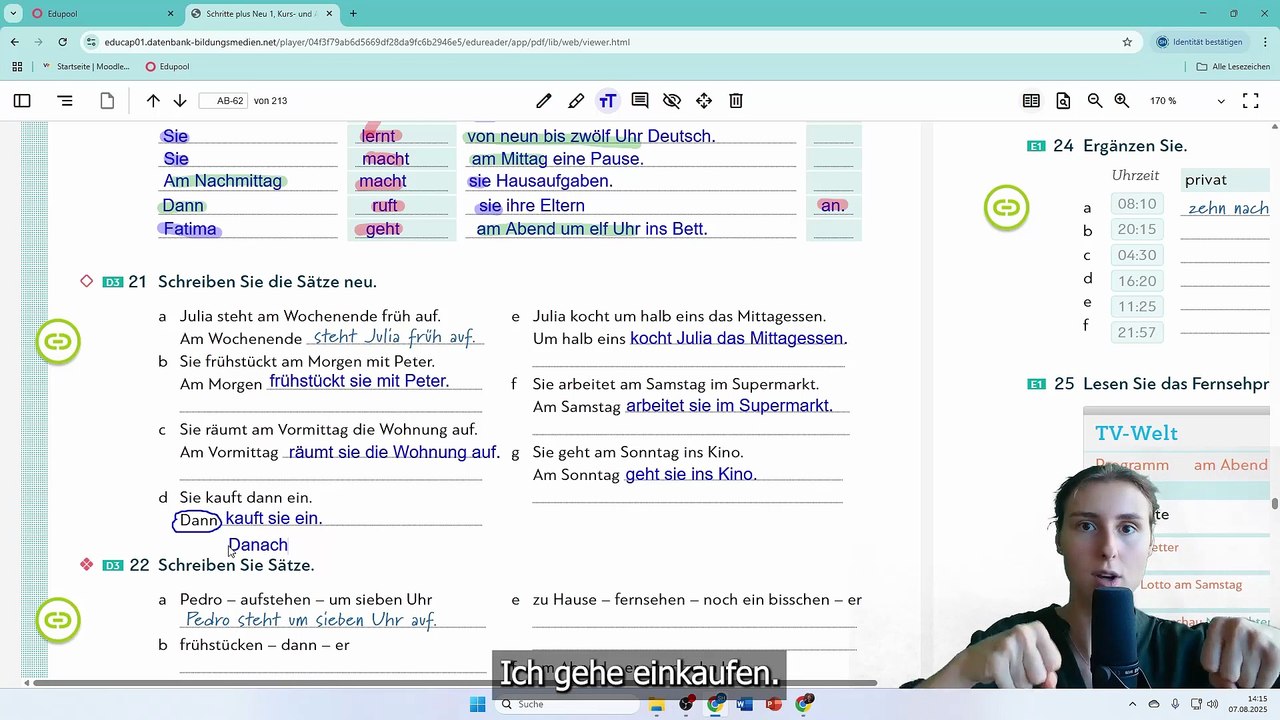Open the Alle Lesezeichen folder

(1233, 67)
